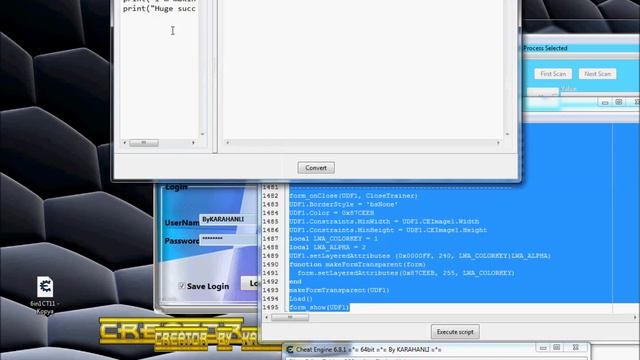640x360 pixels.
Task: Minimize the window below the scan panel
Action: [605, 102]
